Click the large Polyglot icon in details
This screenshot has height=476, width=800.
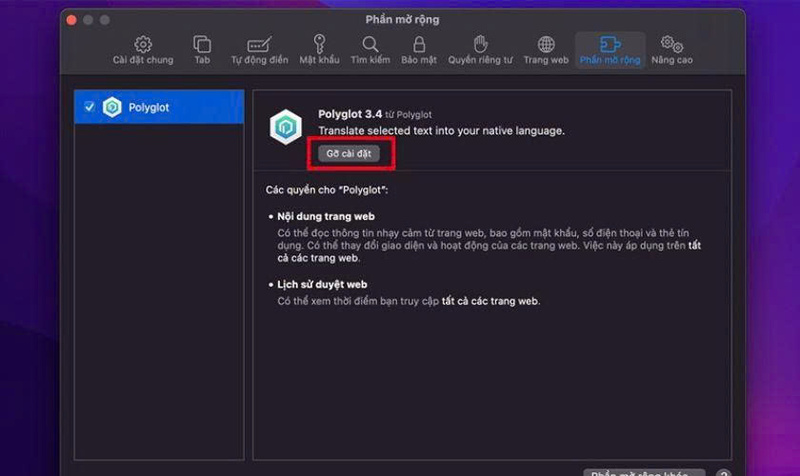286,127
